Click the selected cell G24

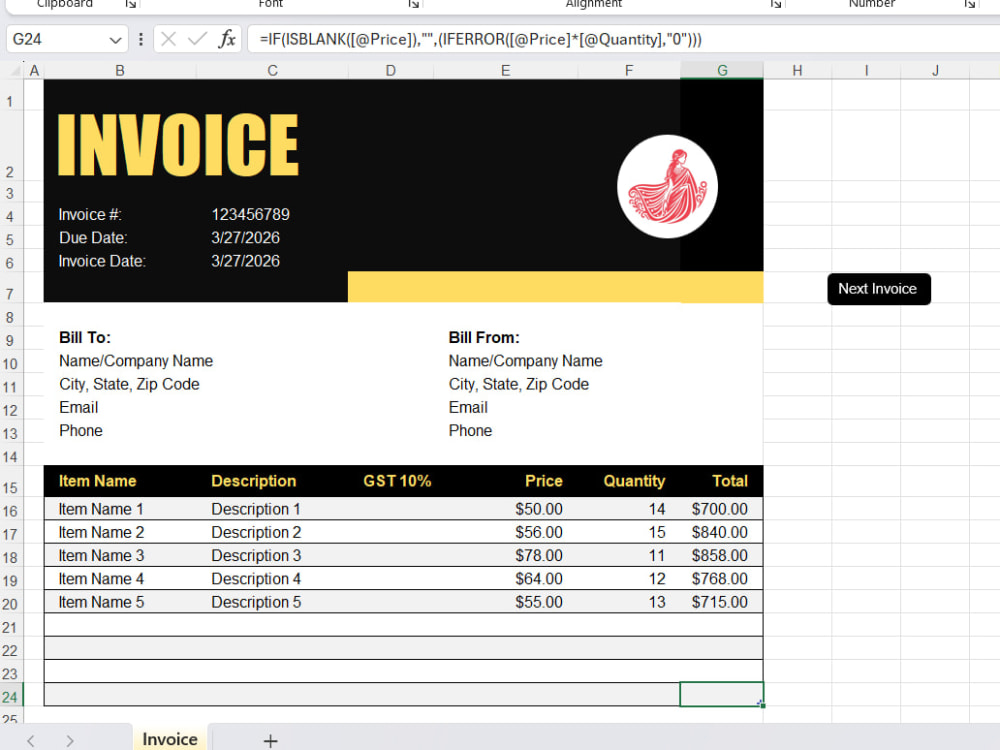pyautogui.click(x=722, y=695)
